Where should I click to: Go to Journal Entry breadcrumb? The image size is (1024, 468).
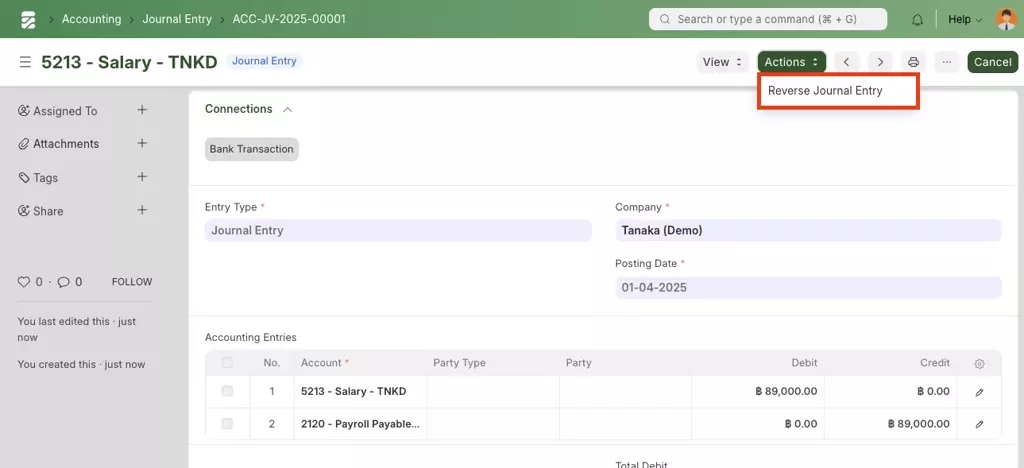177,19
